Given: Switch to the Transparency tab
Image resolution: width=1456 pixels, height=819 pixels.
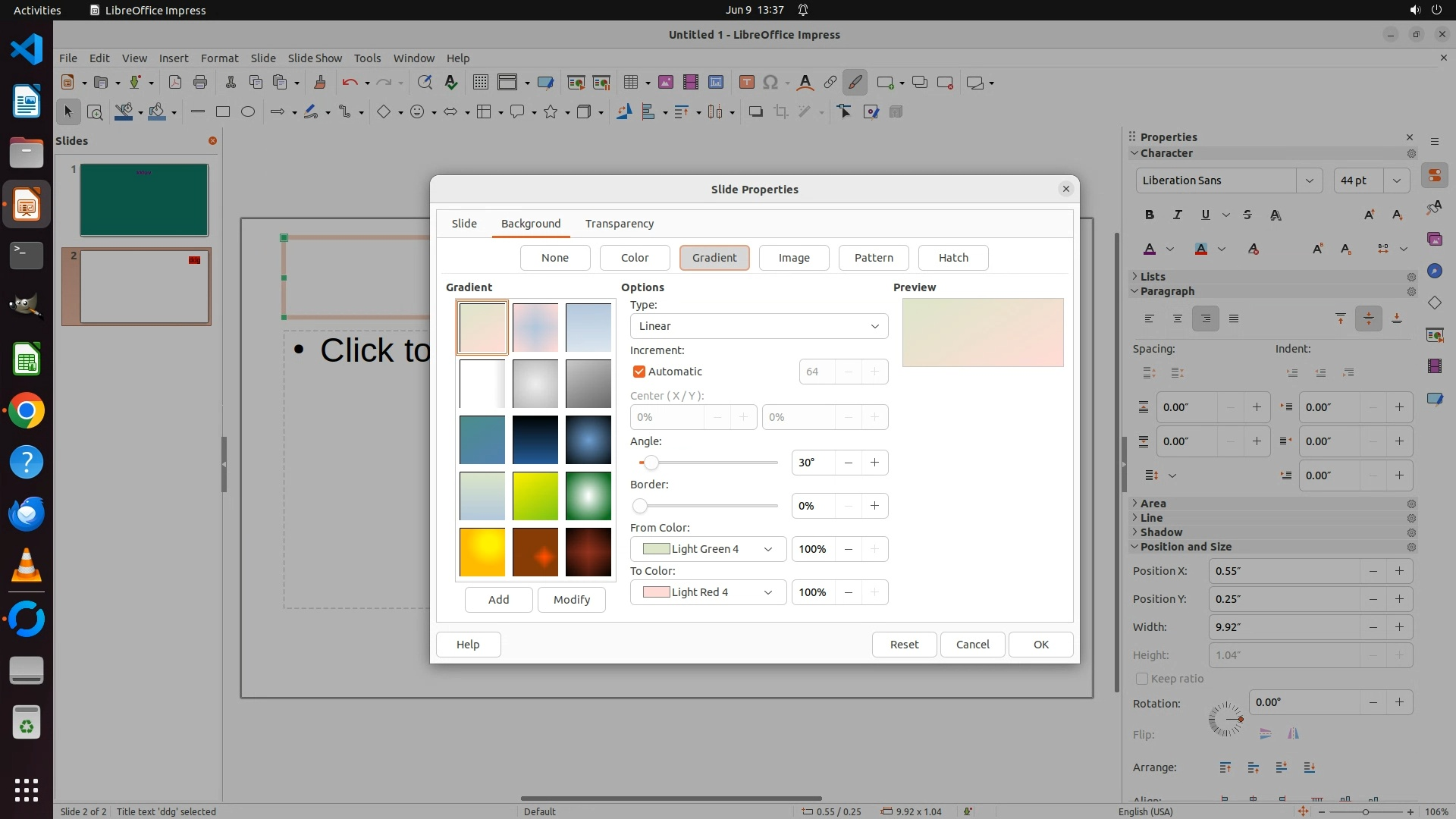Looking at the screenshot, I should [619, 224].
